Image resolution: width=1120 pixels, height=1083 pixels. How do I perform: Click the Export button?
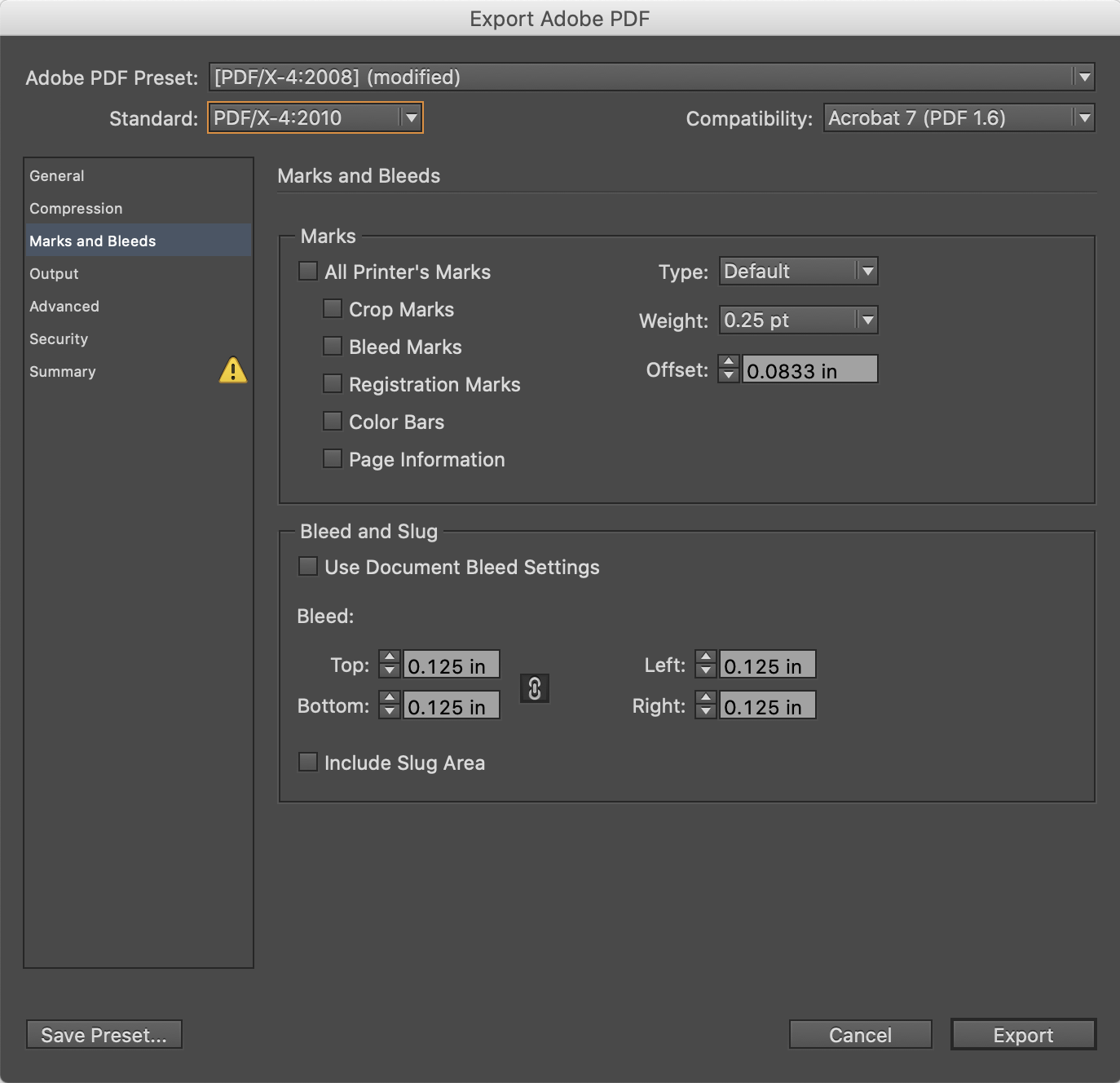(x=1024, y=1035)
